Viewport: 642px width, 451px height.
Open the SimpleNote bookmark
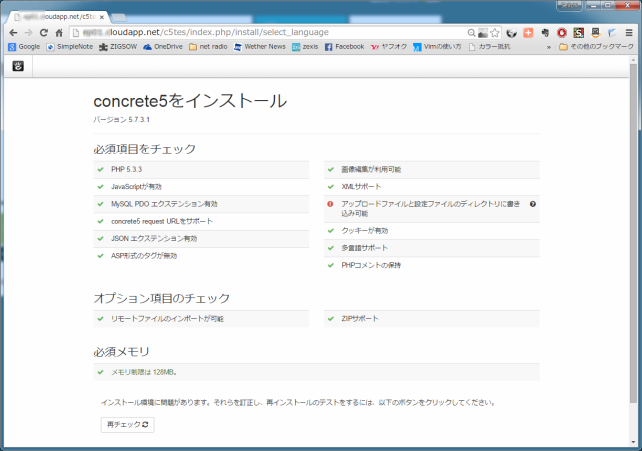pos(70,47)
